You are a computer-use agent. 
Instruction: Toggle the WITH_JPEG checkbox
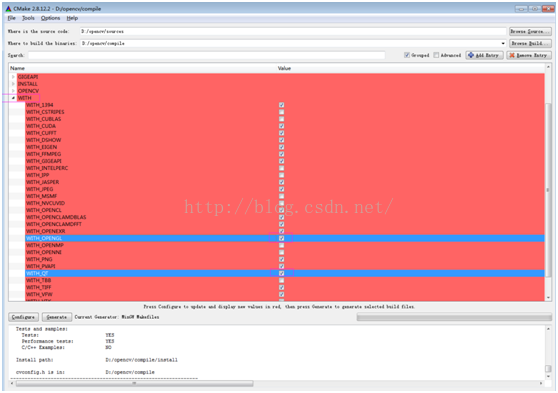281,189
